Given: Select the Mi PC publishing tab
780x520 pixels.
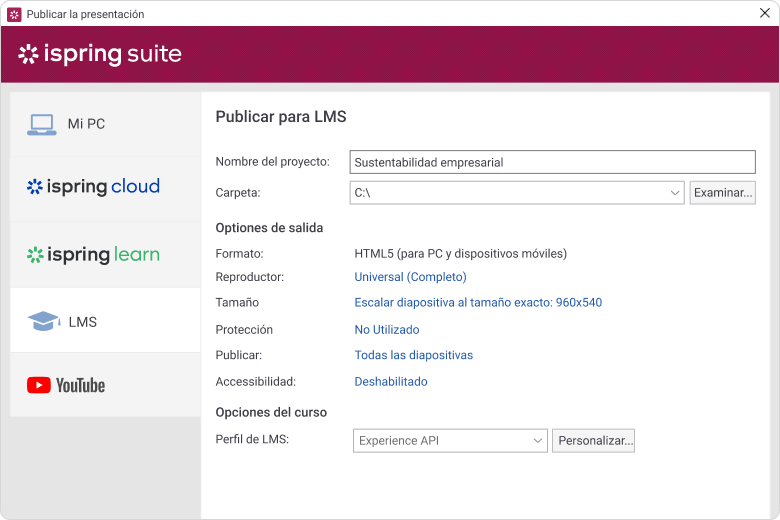Looking at the screenshot, I should (105, 124).
